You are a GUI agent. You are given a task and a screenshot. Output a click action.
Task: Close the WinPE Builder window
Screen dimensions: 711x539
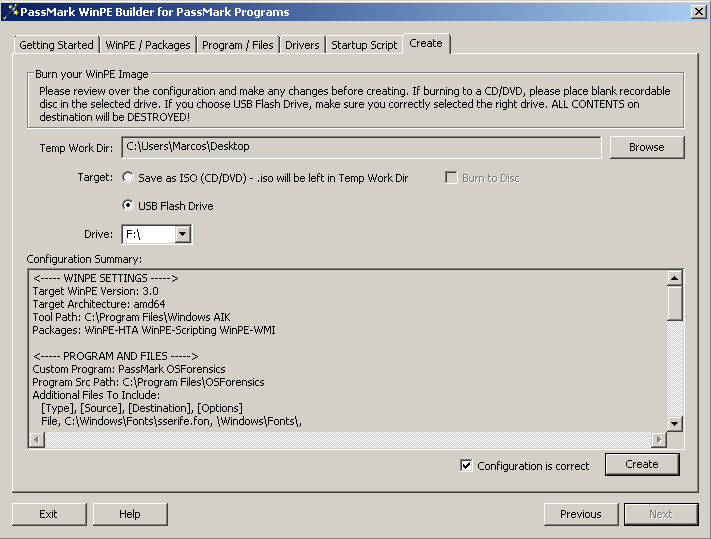click(x=697, y=12)
